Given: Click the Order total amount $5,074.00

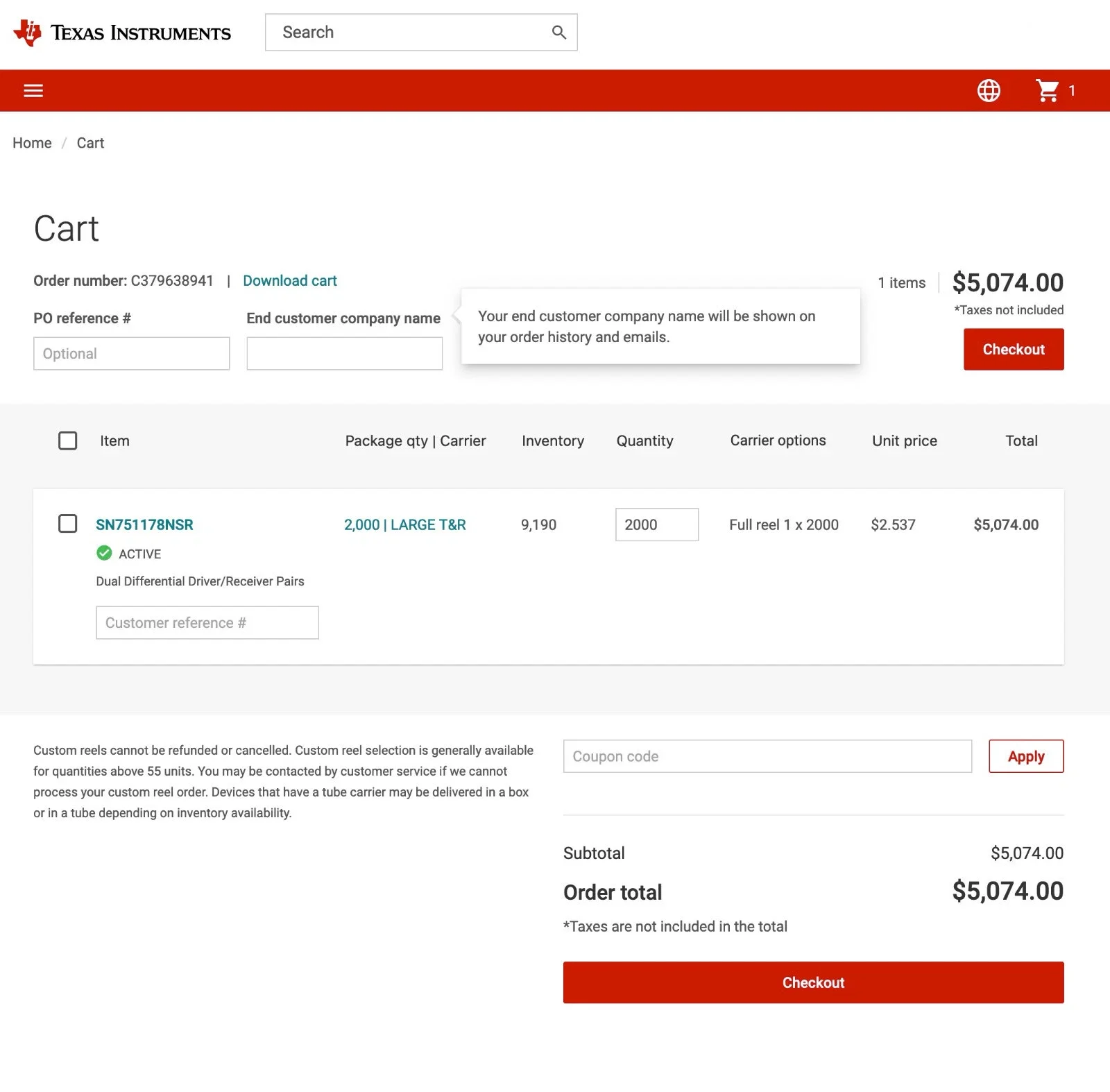Looking at the screenshot, I should pyautogui.click(x=1007, y=891).
